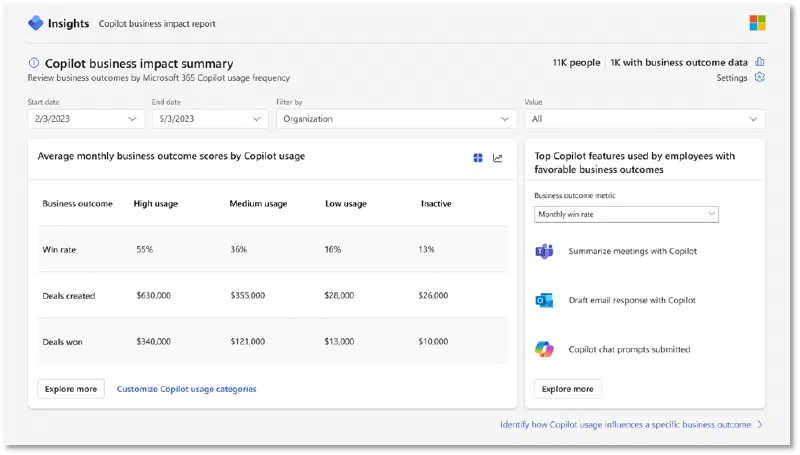The height and width of the screenshot is (455, 800).
Task: Click the Teams icon for Summarize meetings
Action: pyautogui.click(x=544, y=251)
